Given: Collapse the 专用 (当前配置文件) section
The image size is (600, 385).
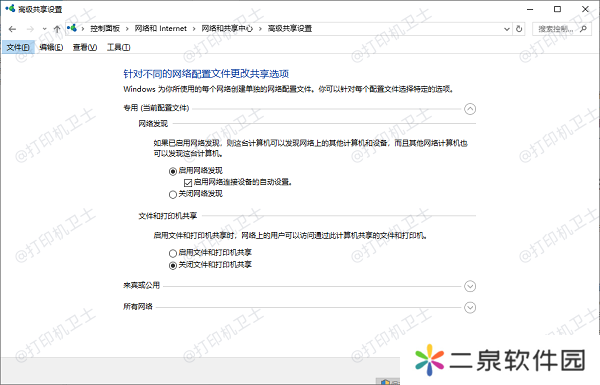Looking at the screenshot, I should coord(470,109).
